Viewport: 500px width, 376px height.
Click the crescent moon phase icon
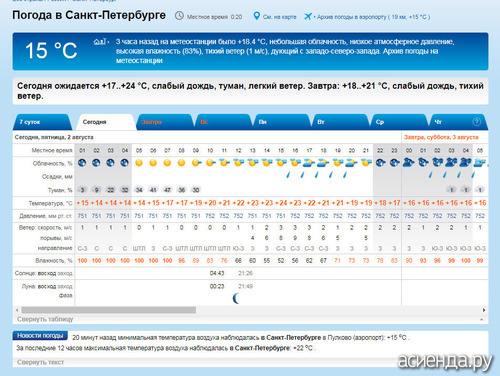(236, 298)
